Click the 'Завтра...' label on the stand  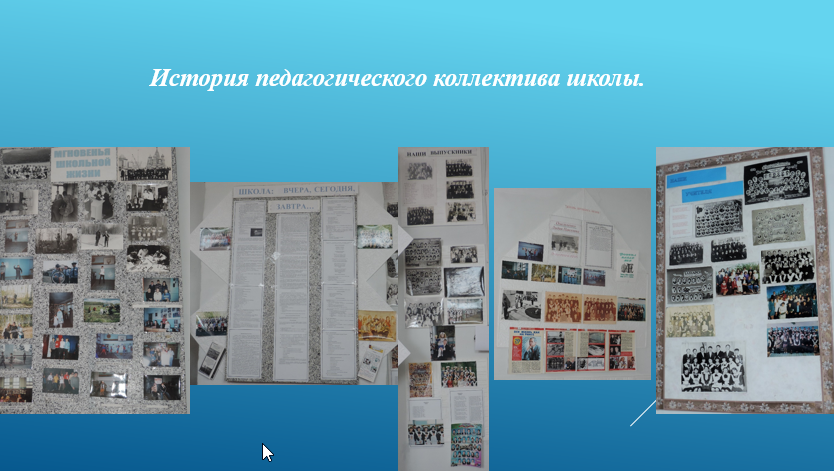tap(295, 206)
